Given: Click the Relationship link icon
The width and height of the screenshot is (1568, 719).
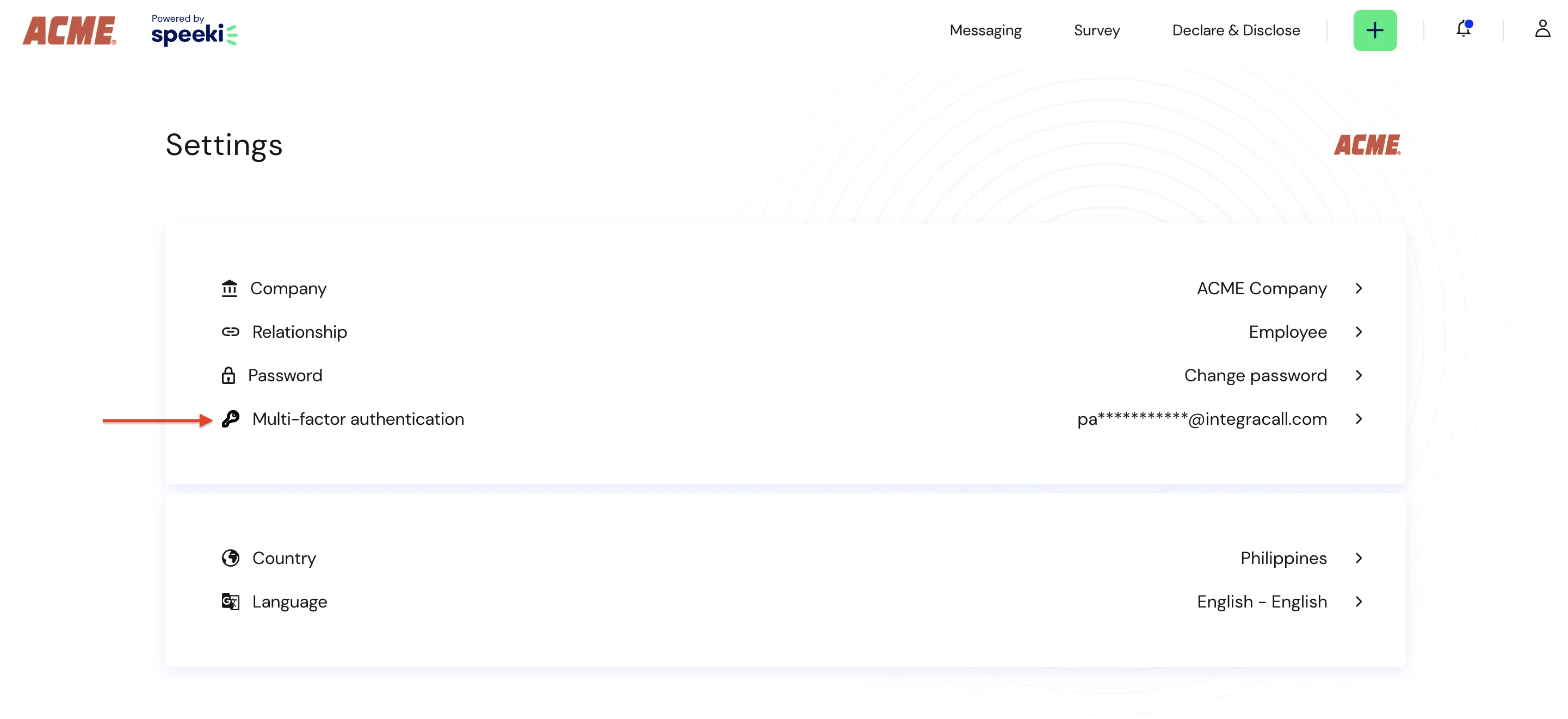Looking at the screenshot, I should tap(230, 331).
